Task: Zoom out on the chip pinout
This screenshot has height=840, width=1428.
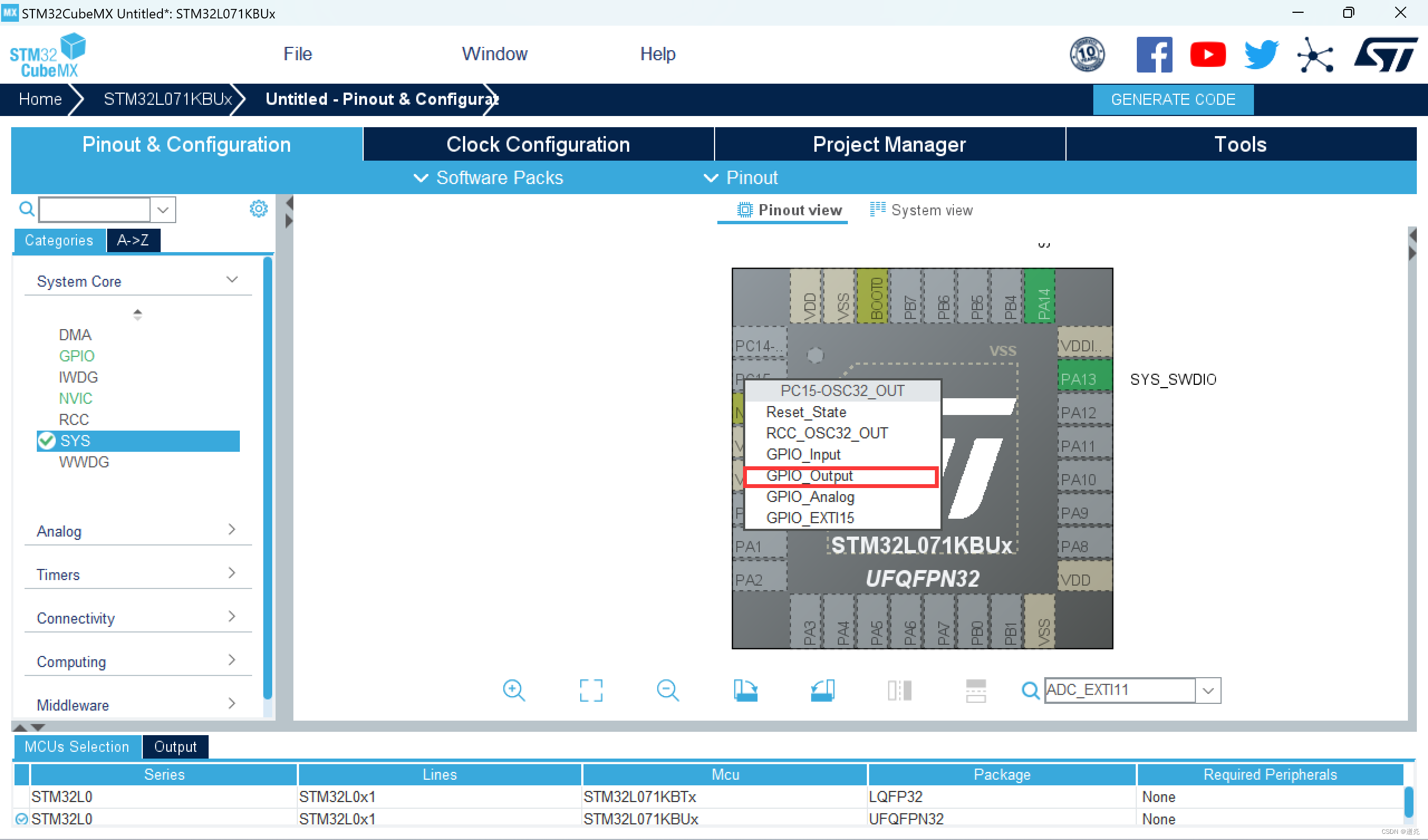Action: (x=668, y=690)
